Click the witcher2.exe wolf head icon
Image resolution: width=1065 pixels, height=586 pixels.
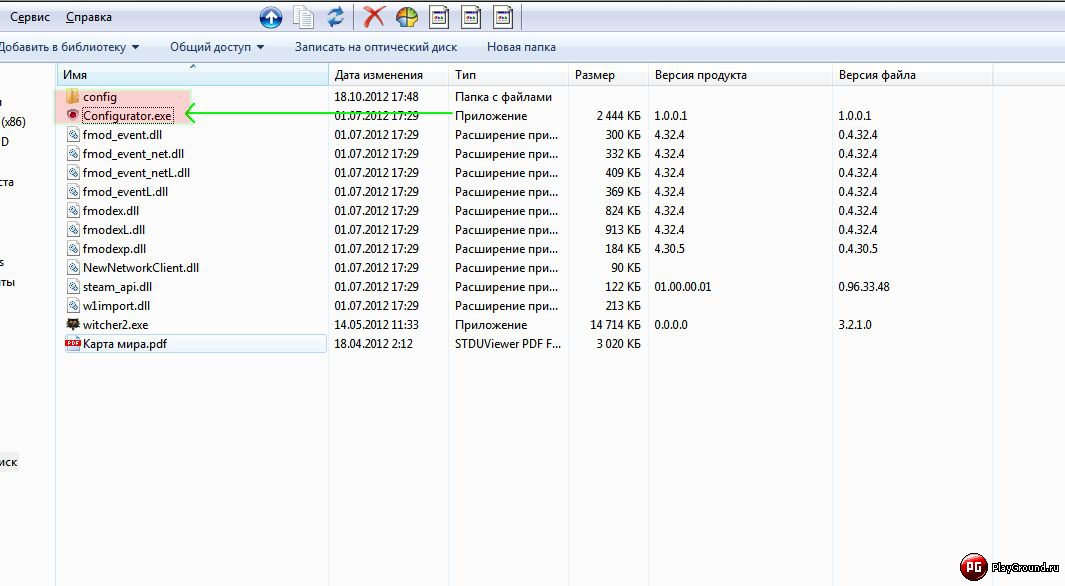point(73,324)
